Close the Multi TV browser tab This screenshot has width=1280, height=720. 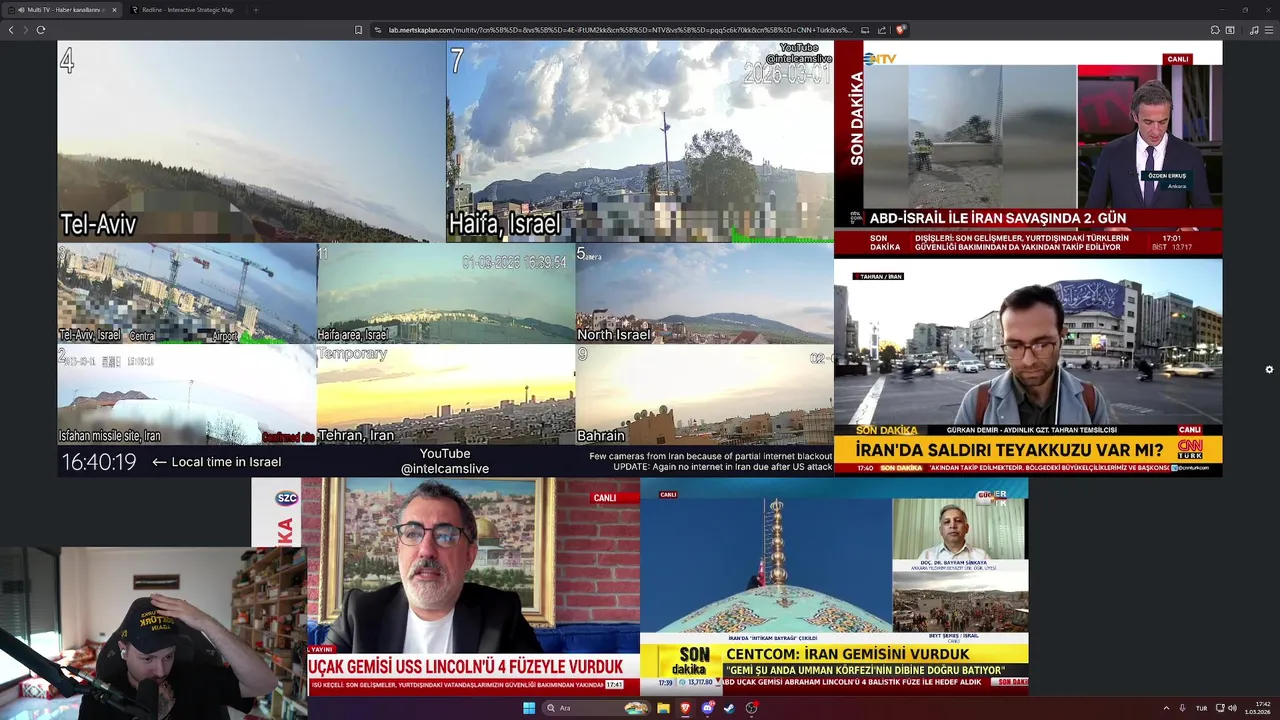(114, 10)
